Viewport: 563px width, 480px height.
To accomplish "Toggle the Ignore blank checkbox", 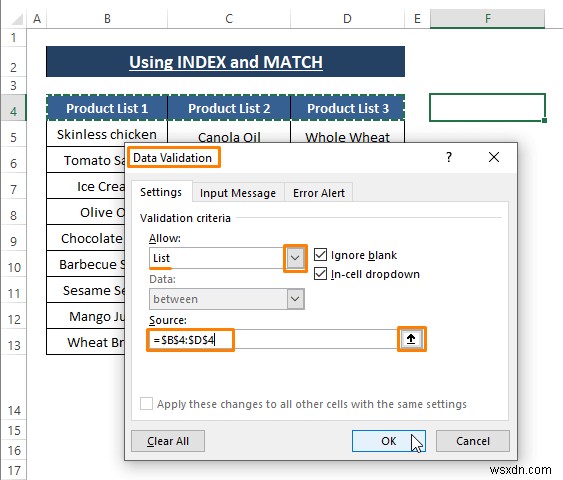I will tap(320, 255).
